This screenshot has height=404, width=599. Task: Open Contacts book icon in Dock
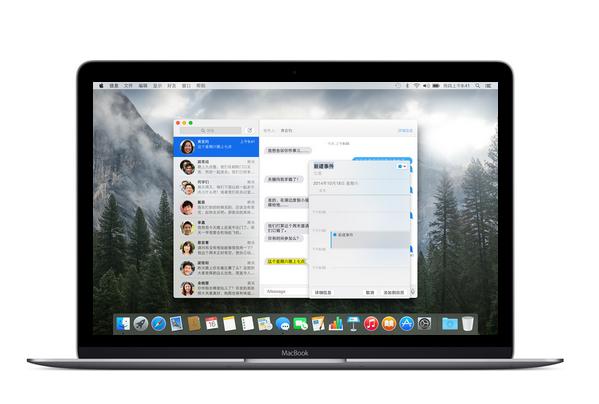[x=194, y=324]
